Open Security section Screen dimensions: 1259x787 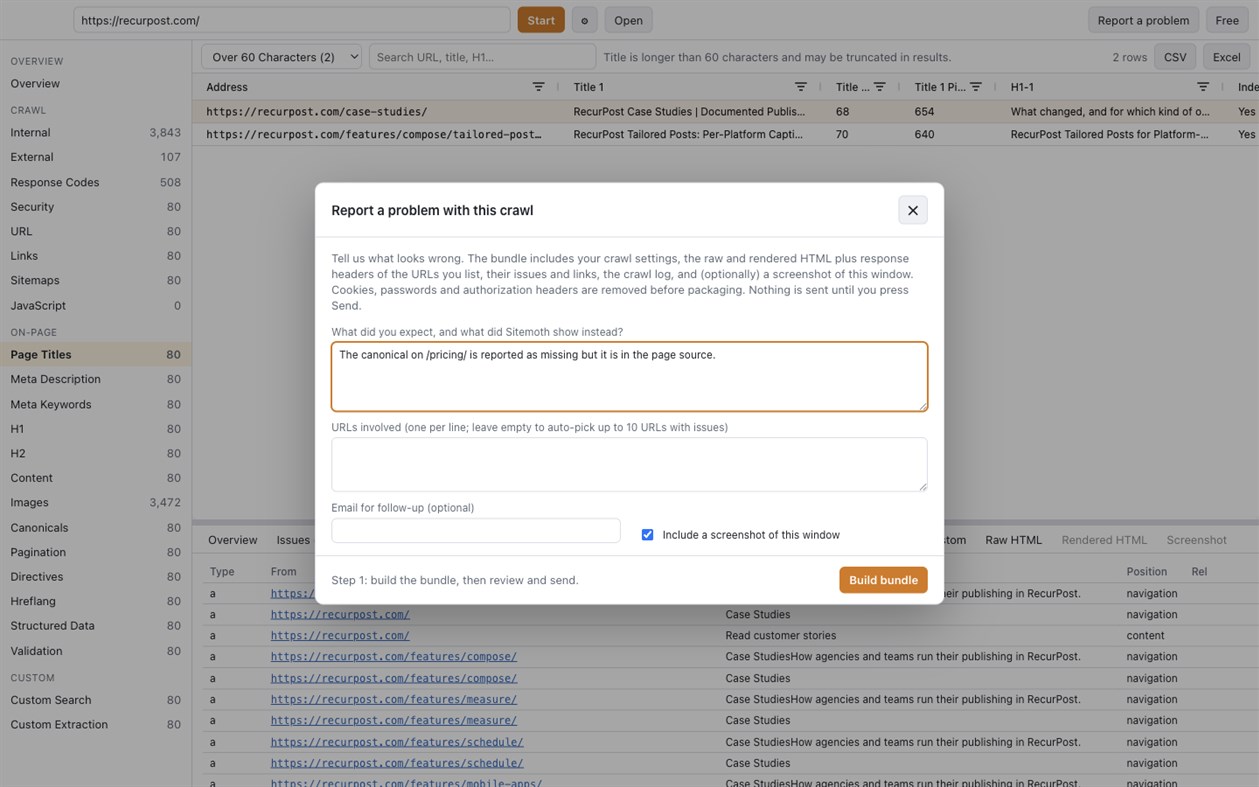click(96, 207)
